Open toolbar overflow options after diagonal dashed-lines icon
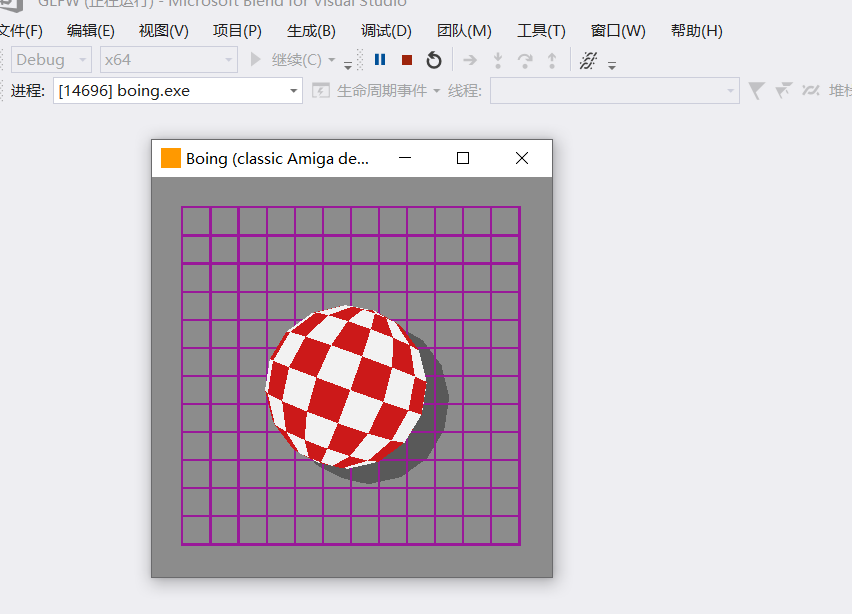The height and width of the screenshot is (614, 852). (x=612, y=66)
